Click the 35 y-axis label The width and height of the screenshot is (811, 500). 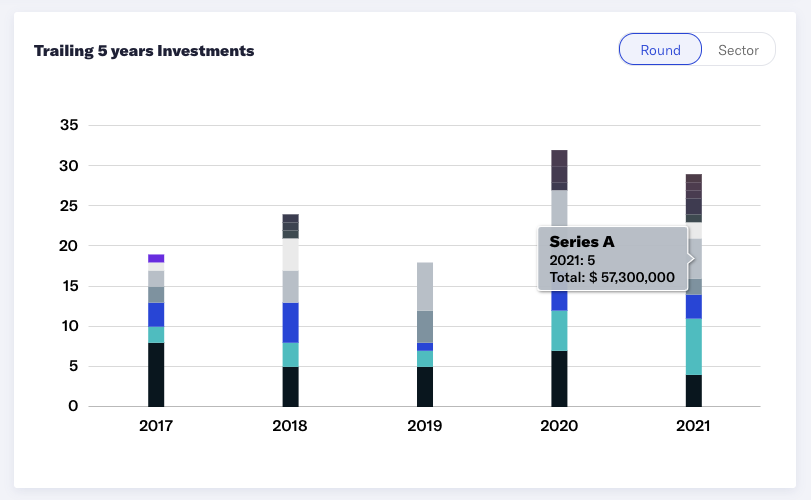click(69, 125)
